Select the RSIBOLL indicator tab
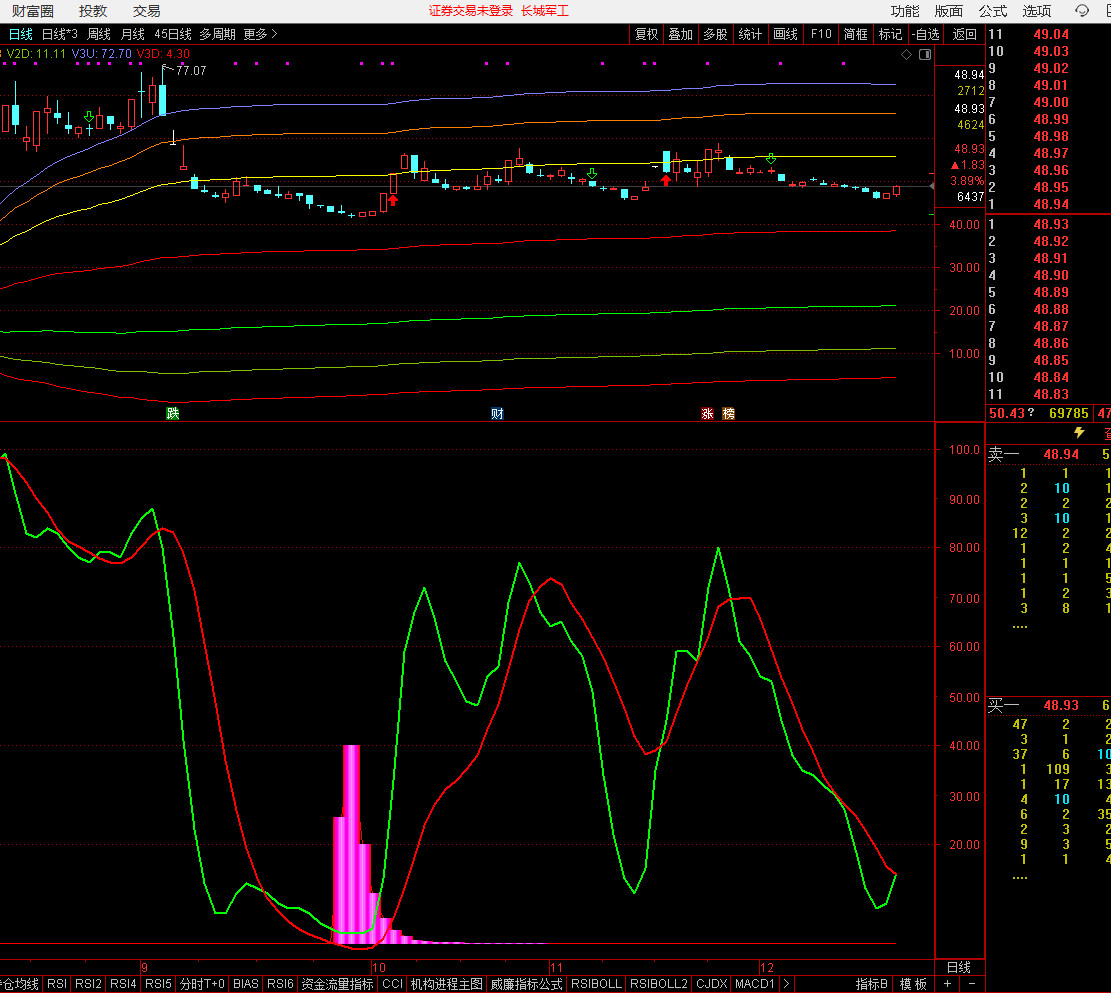Viewport: 1111px width, 993px height. click(596, 984)
